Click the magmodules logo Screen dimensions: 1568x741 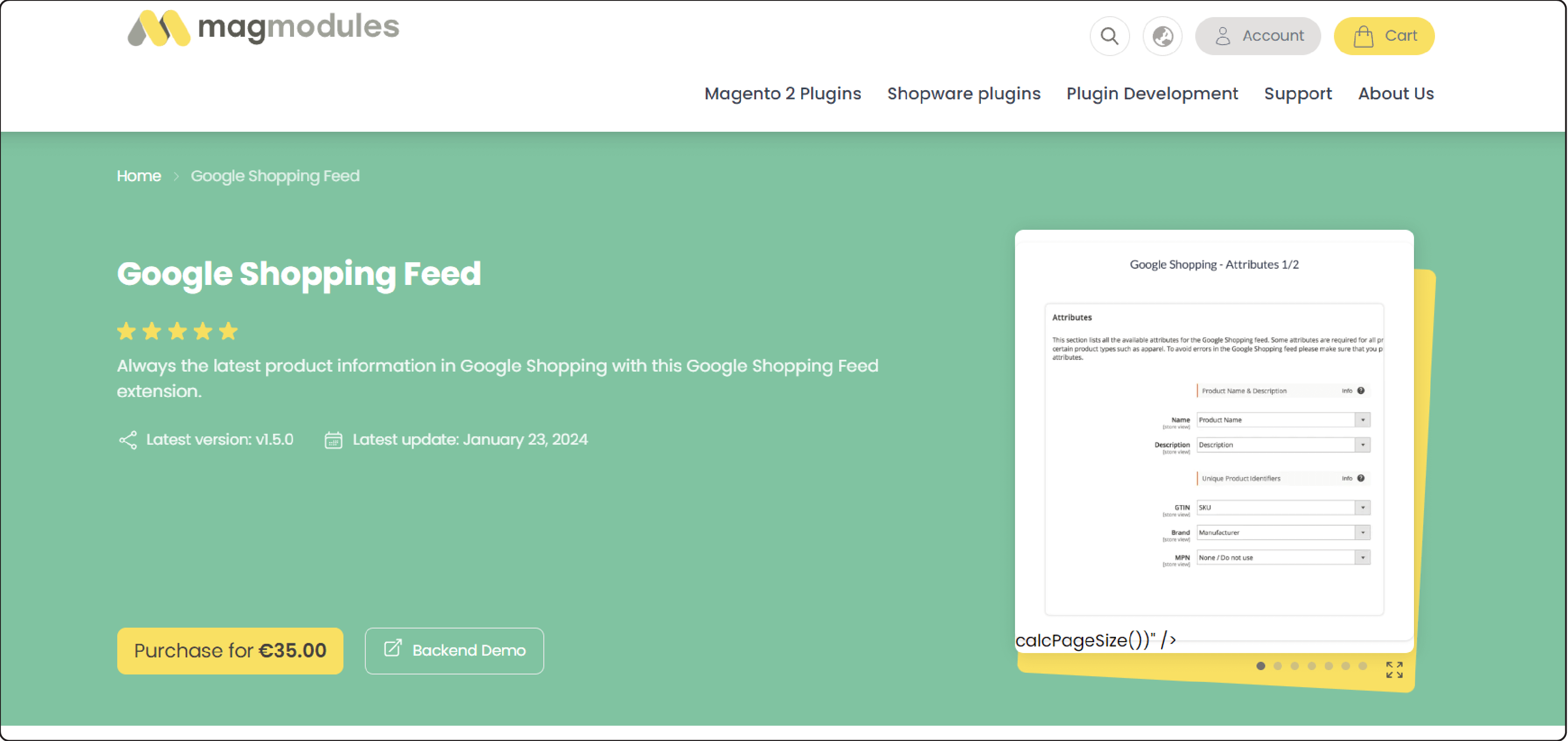point(263,28)
